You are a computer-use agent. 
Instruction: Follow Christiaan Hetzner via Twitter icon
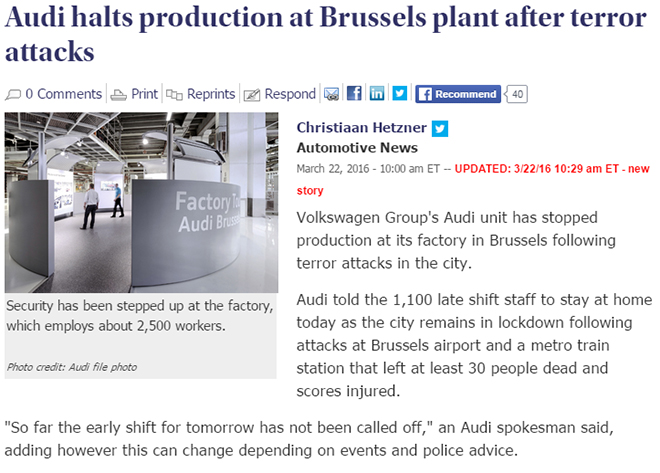440,129
